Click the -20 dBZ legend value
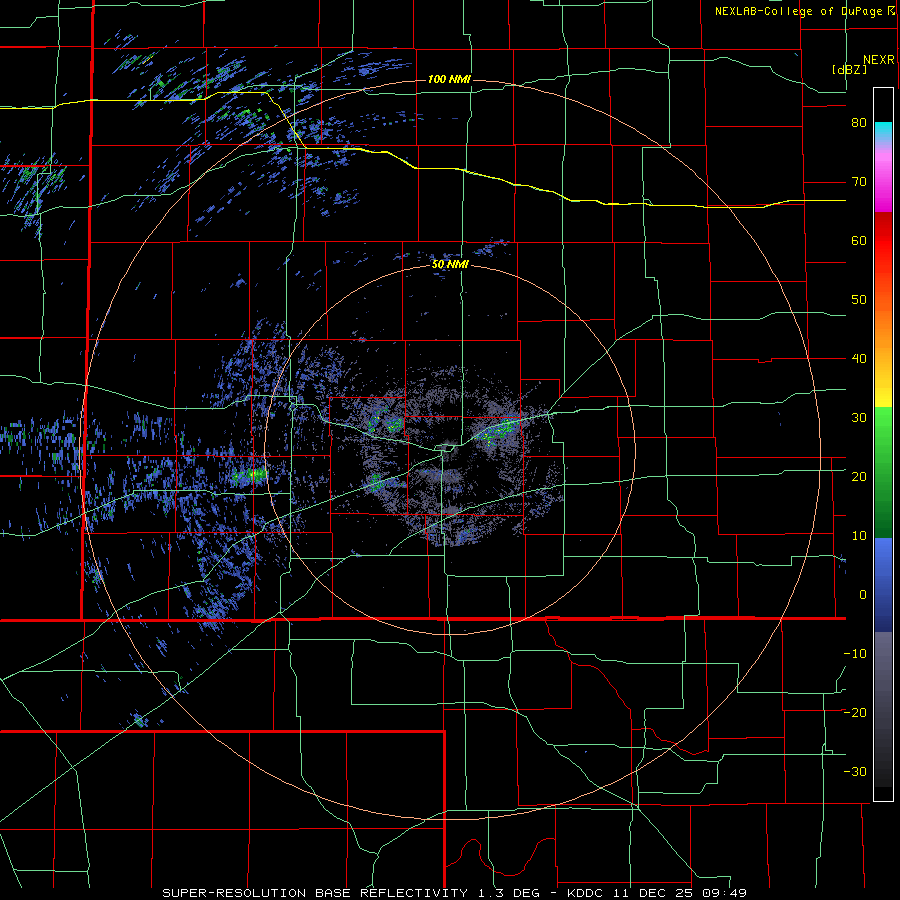The height and width of the screenshot is (900, 900). coord(855,713)
